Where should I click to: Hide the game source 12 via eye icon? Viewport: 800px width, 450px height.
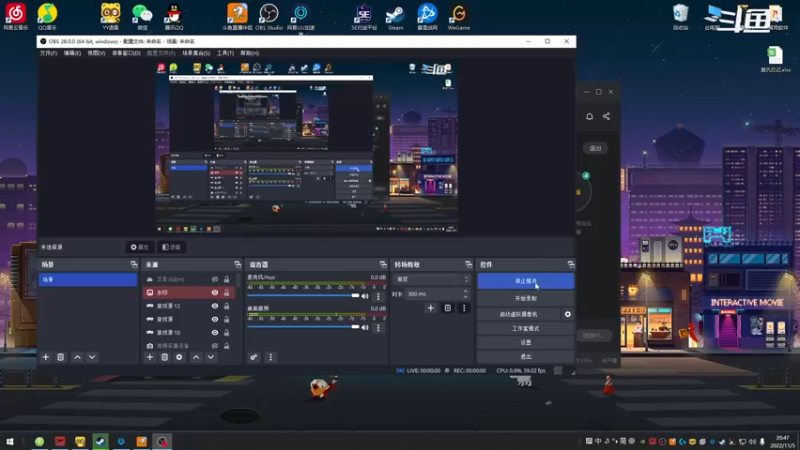(215, 306)
